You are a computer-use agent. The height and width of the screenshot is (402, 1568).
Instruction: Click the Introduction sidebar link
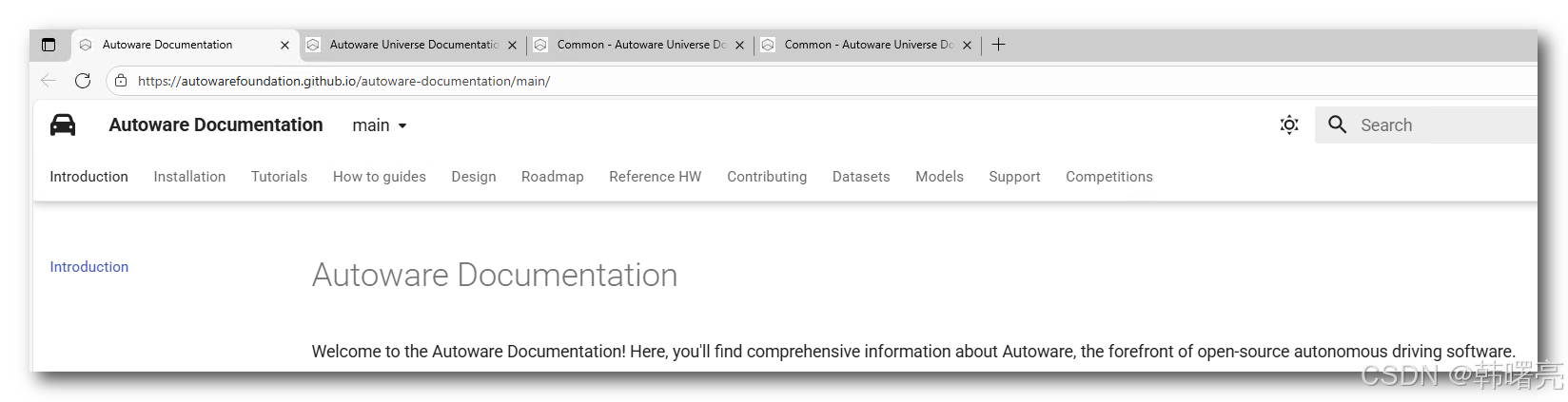coord(88,267)
